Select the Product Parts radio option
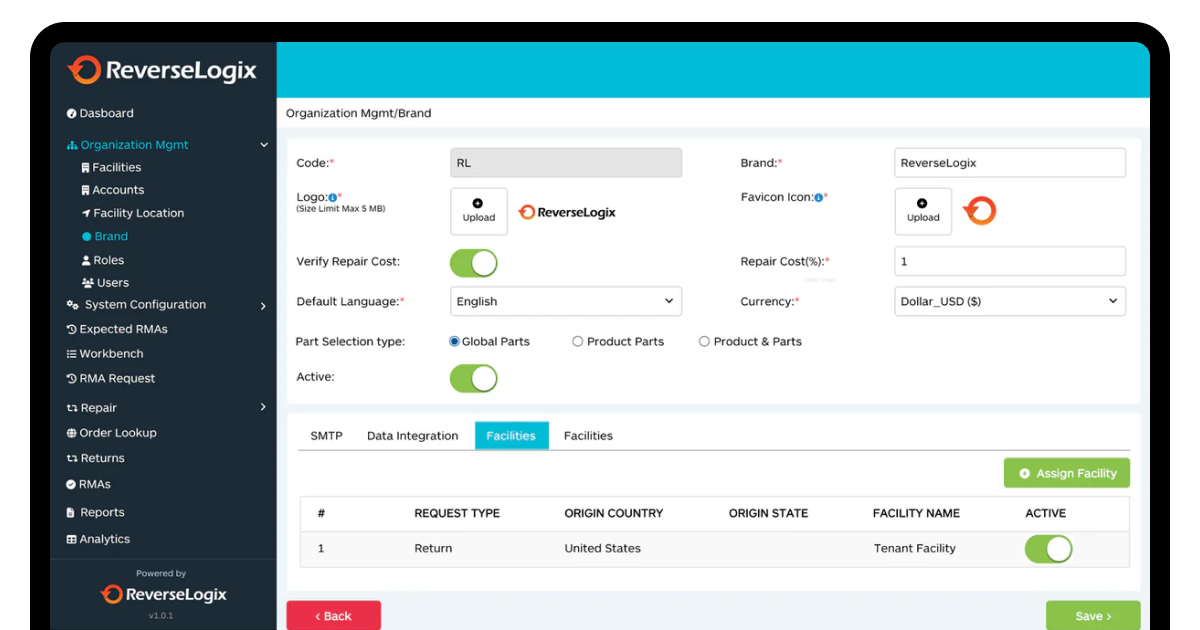1200x630 pixels. click(x=578, y=342)
